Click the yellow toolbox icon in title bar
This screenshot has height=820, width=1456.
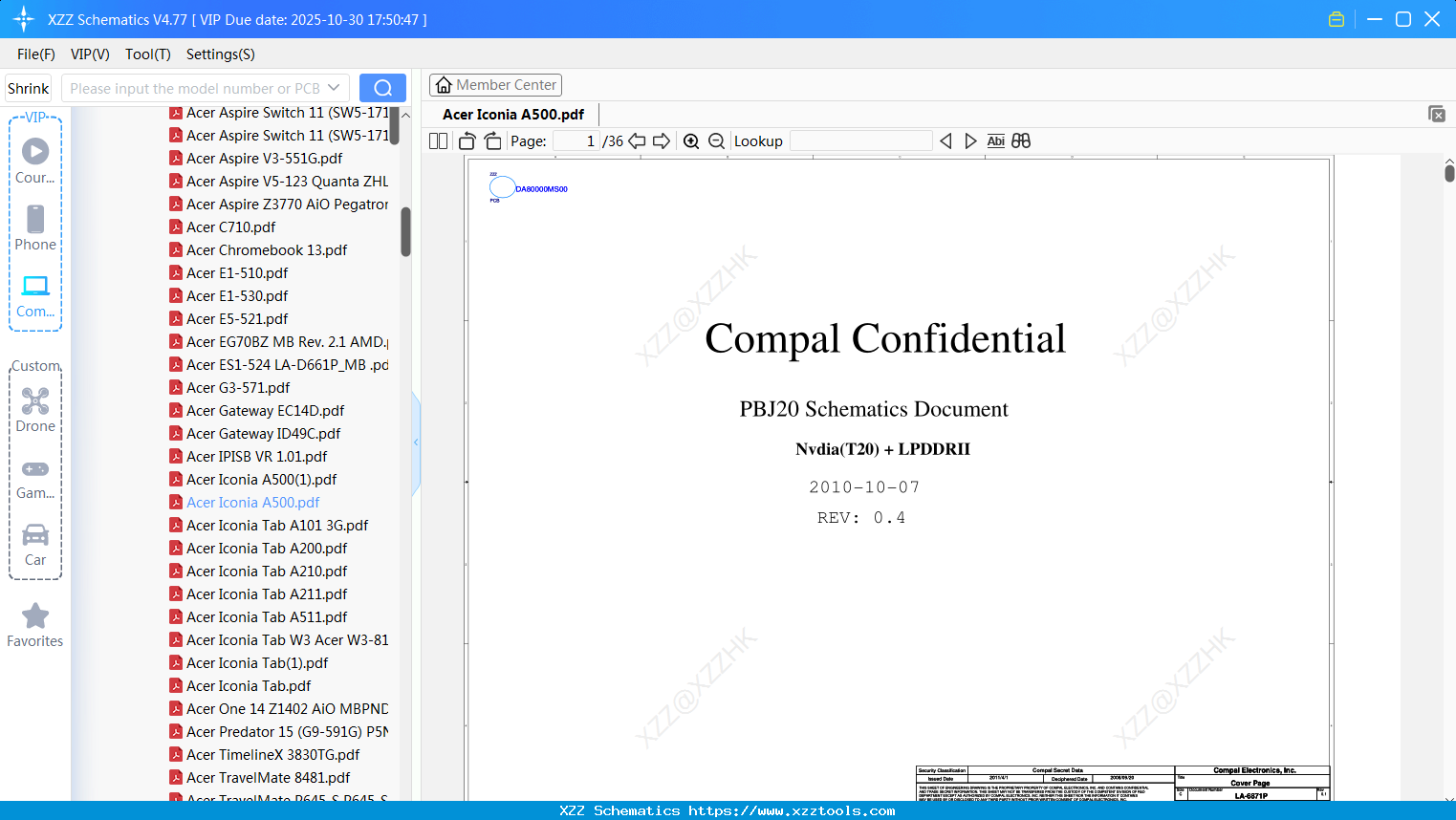(1336, 19)
